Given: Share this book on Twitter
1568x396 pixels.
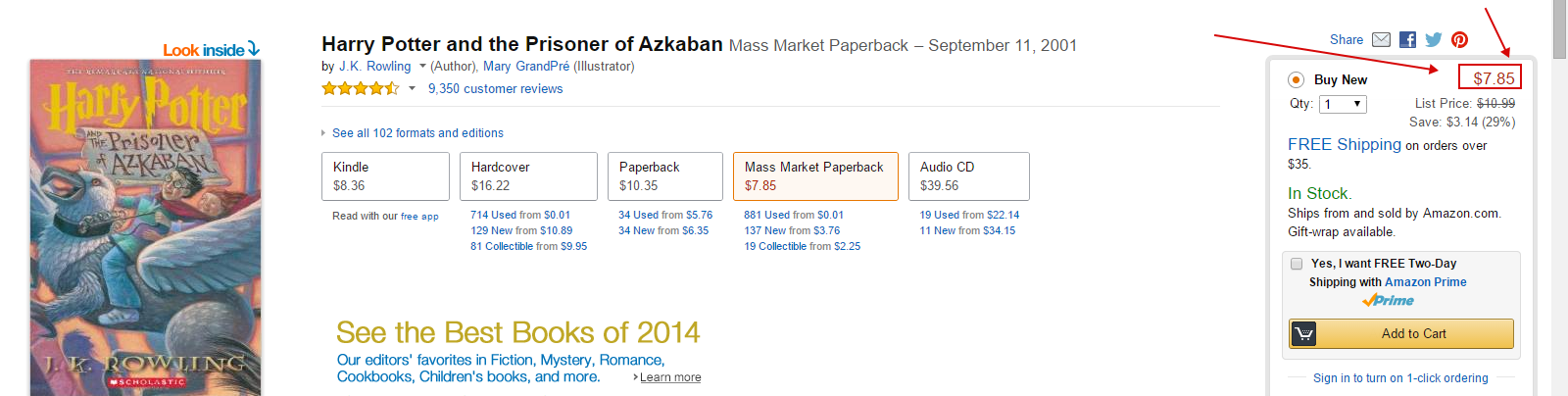Looking at the screenshot, I should pos(1434,40).
